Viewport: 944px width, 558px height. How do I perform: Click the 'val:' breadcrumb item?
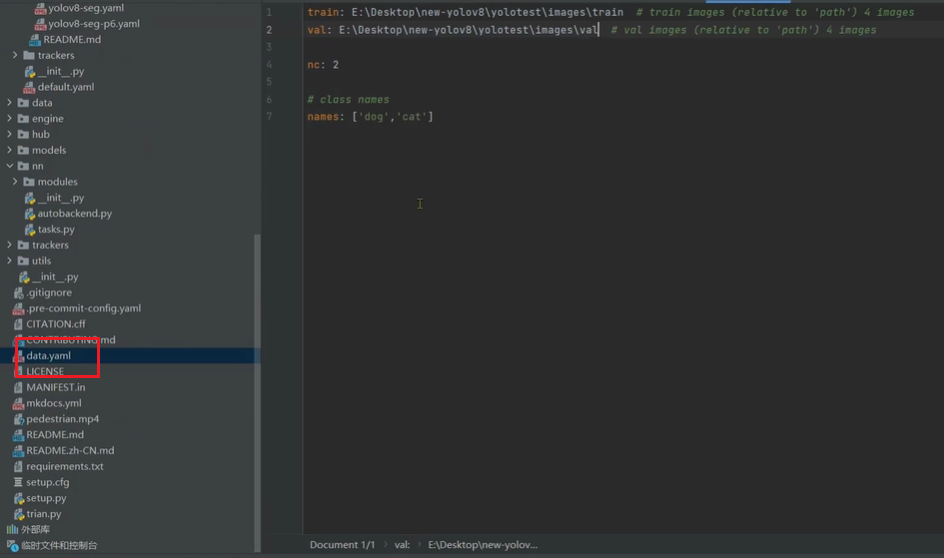coord(402,545)
